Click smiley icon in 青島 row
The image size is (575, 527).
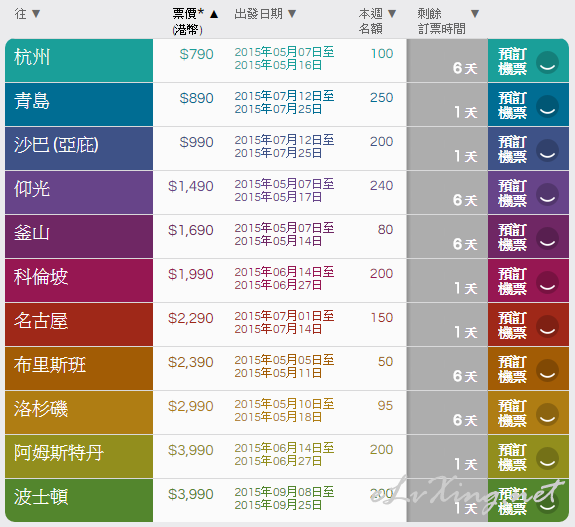pyautogui.click(x=547, y=106)
